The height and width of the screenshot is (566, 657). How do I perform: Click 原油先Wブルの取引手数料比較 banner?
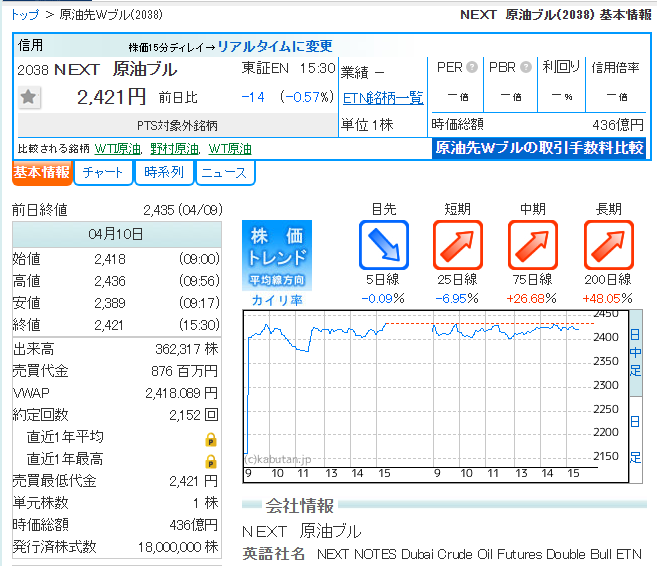tap(539, 148)
